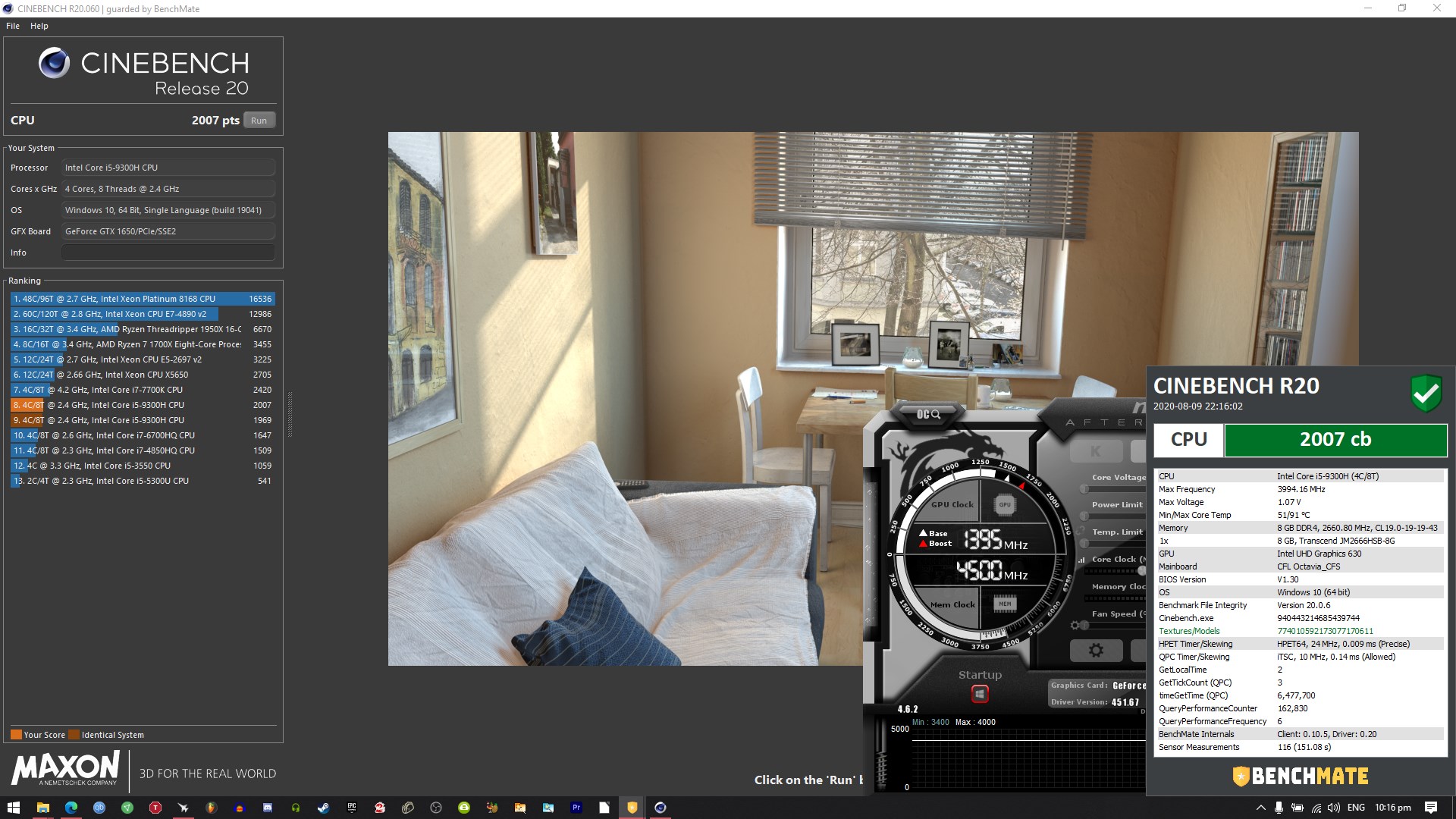Open the Windows Start menu
This screenshot has width=1456, height=819.
(14, 808)
